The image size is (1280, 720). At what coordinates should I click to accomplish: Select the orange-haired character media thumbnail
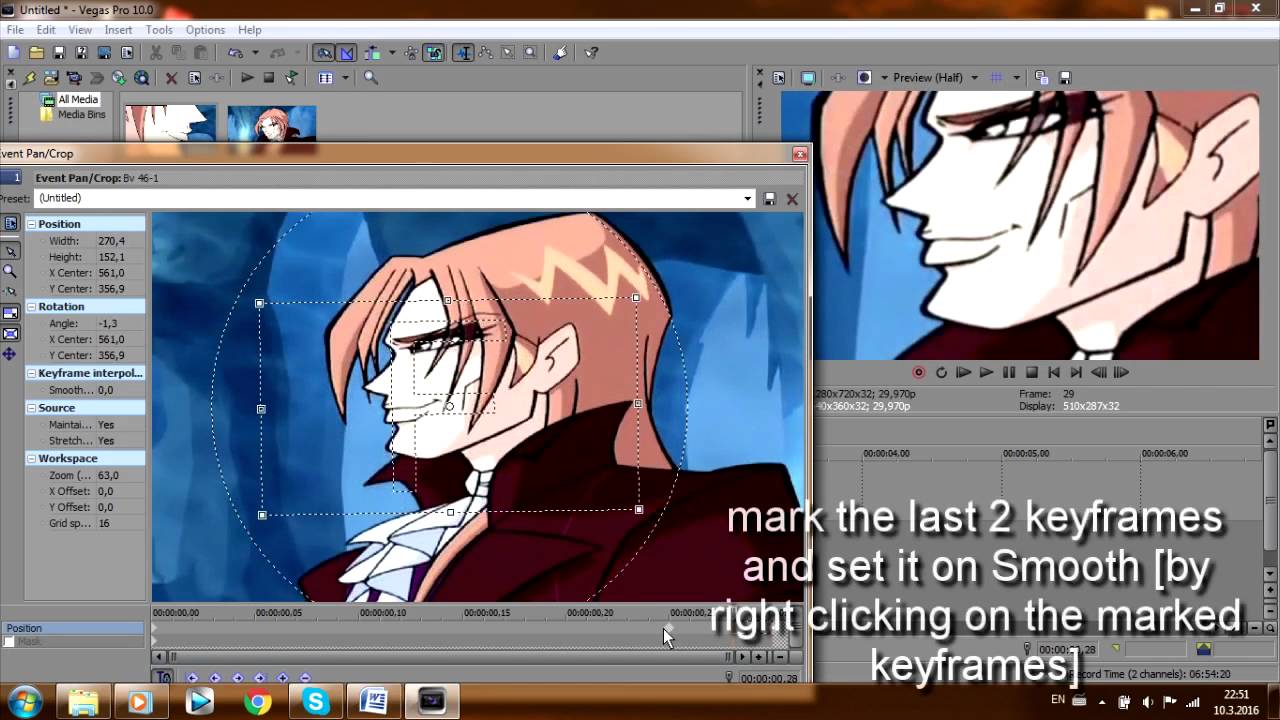[x=272, y=125]
